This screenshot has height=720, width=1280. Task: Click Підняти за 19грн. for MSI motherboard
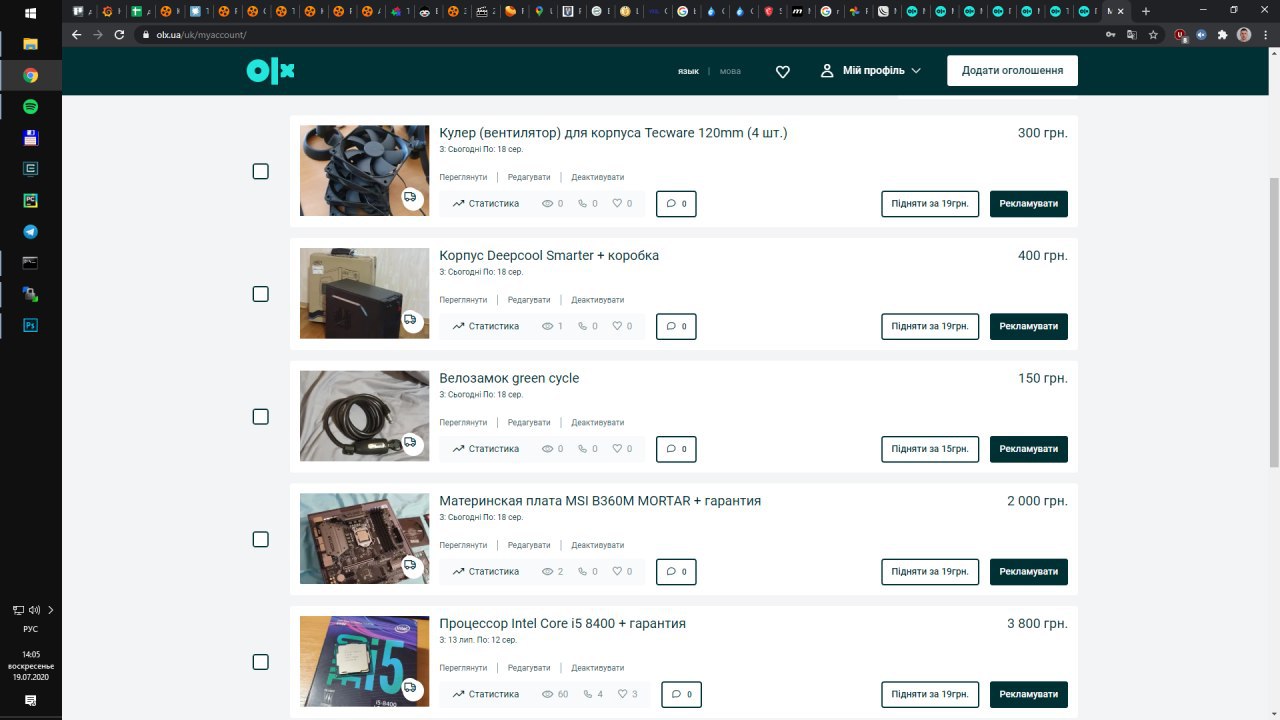click(x=930, y=572)
